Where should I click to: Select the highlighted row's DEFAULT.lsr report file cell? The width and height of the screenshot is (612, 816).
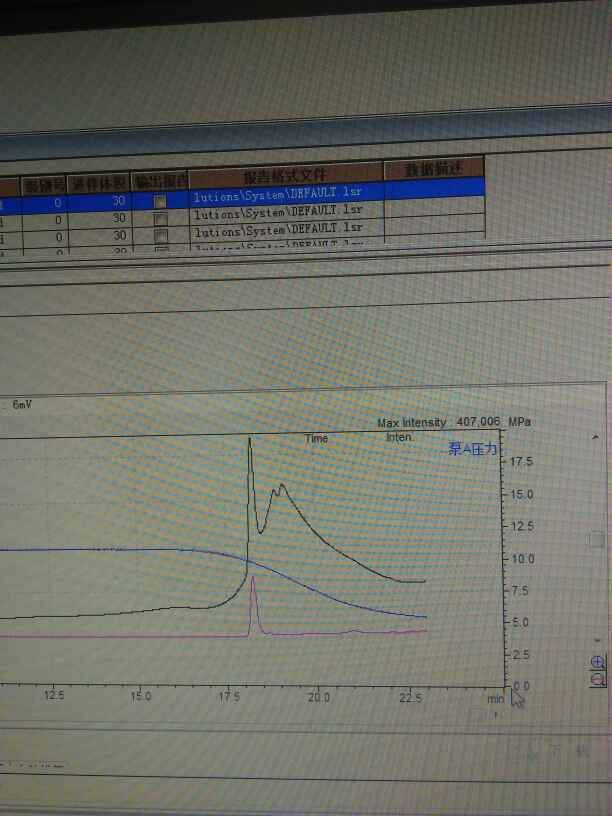pos(287,194)
